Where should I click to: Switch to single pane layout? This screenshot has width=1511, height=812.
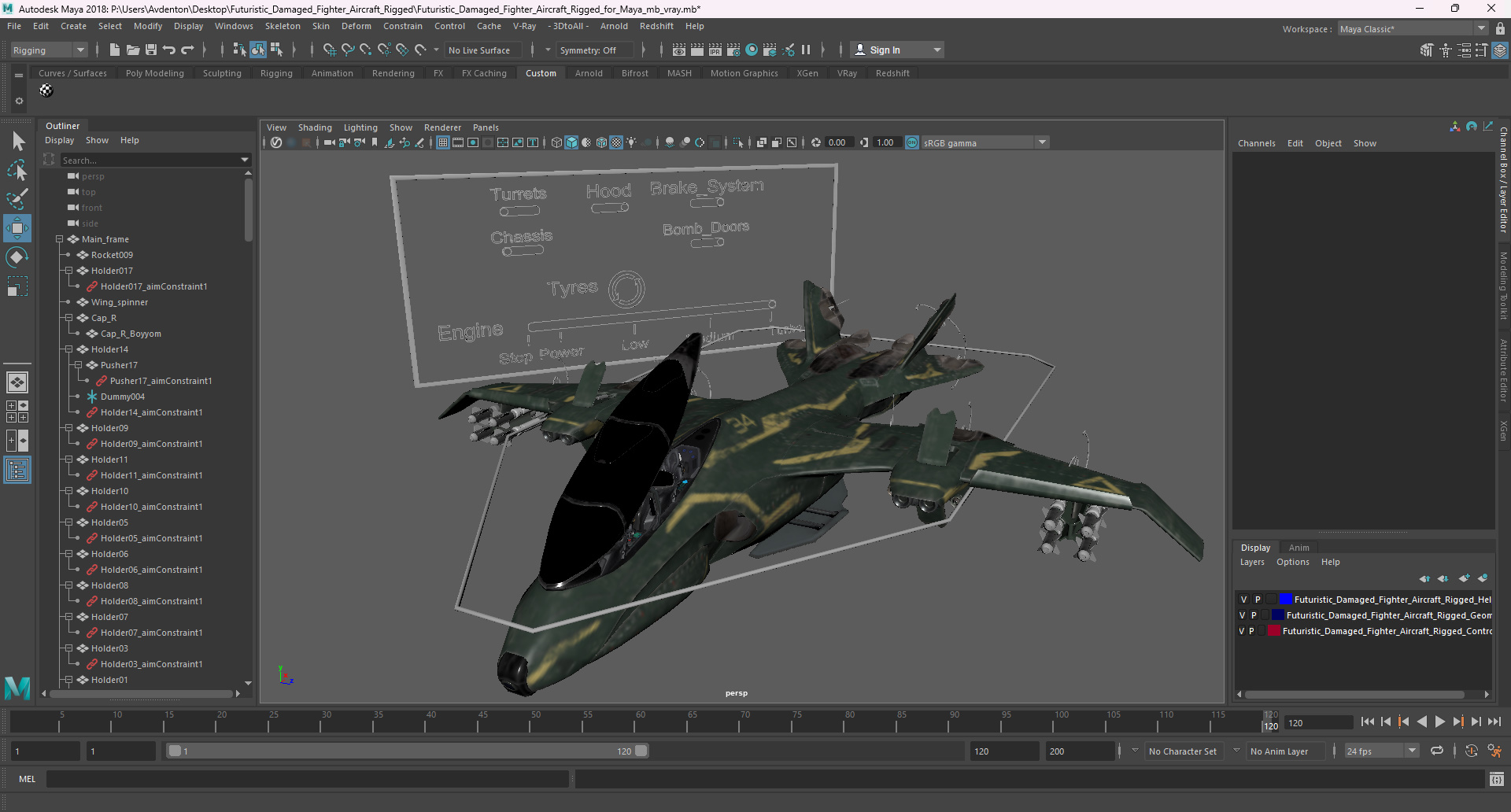[17, 382]
